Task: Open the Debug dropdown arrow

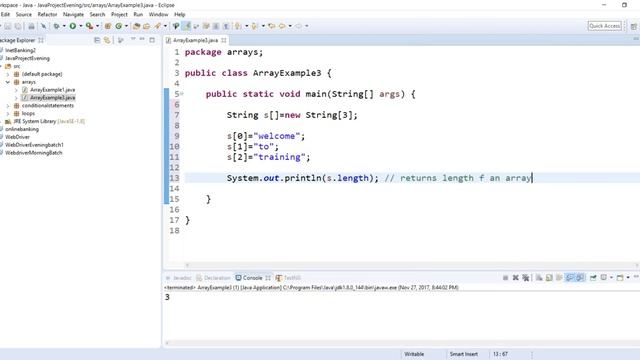Action: click(x=64, y=26)
